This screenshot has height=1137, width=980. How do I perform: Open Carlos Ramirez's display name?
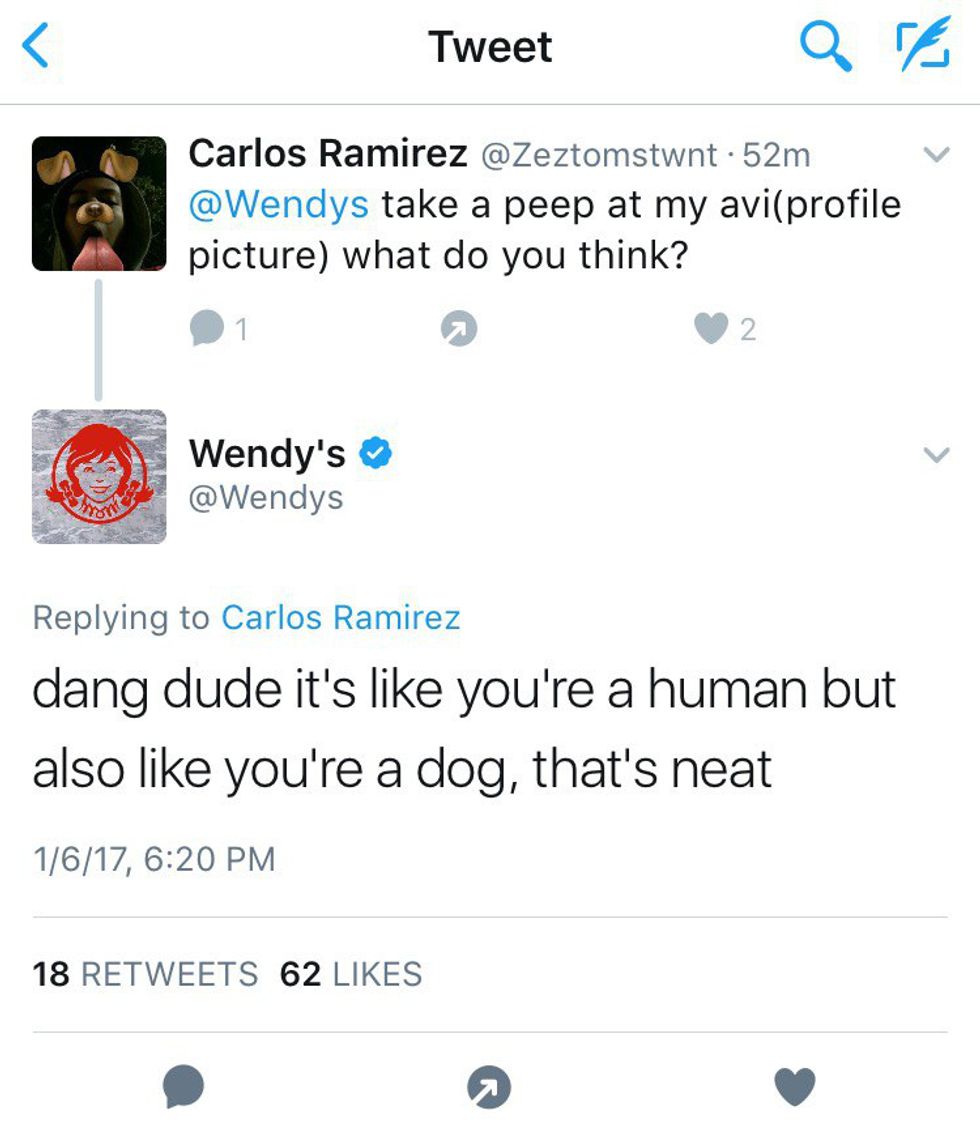coord(327,153)
